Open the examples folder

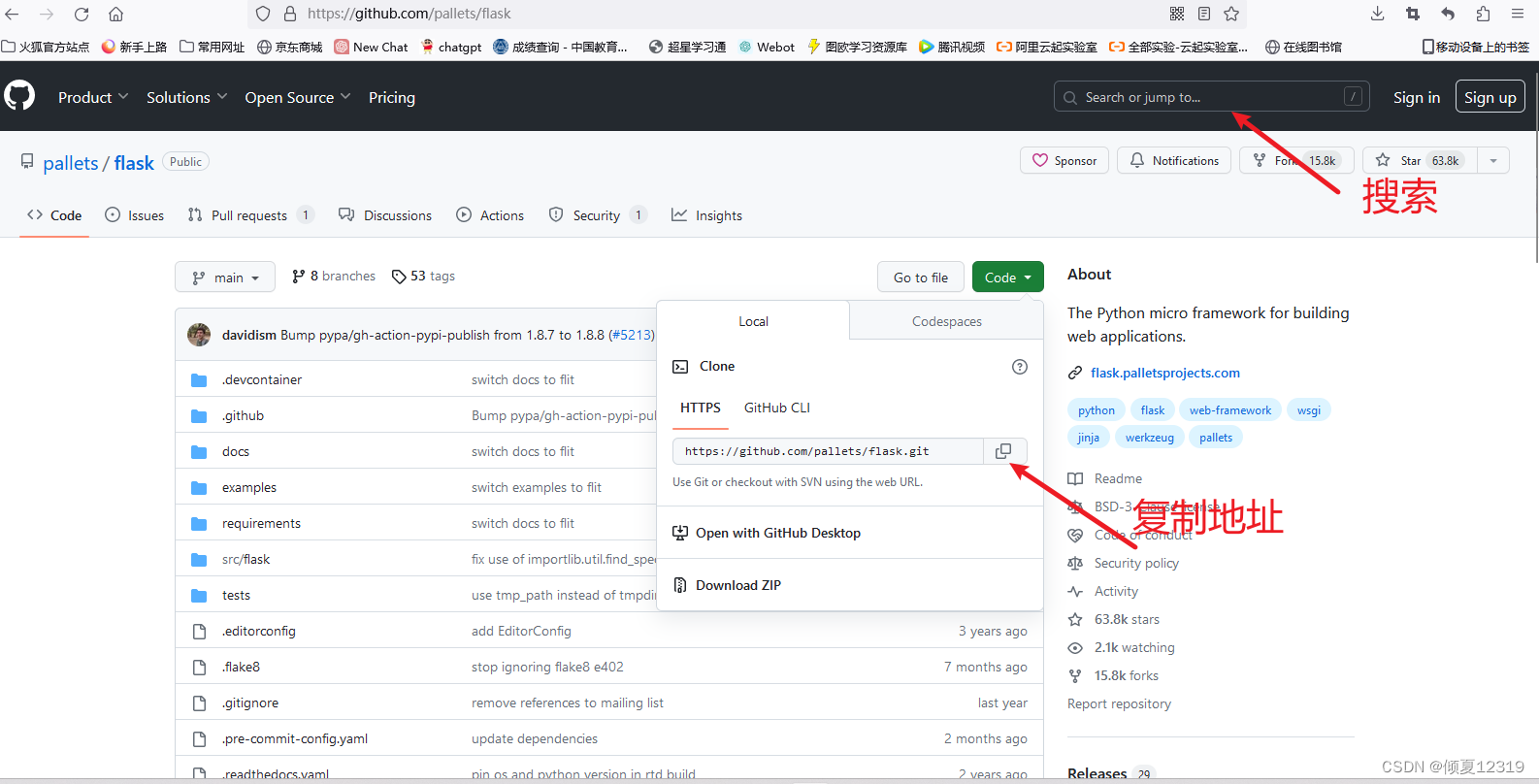[249, 487]
